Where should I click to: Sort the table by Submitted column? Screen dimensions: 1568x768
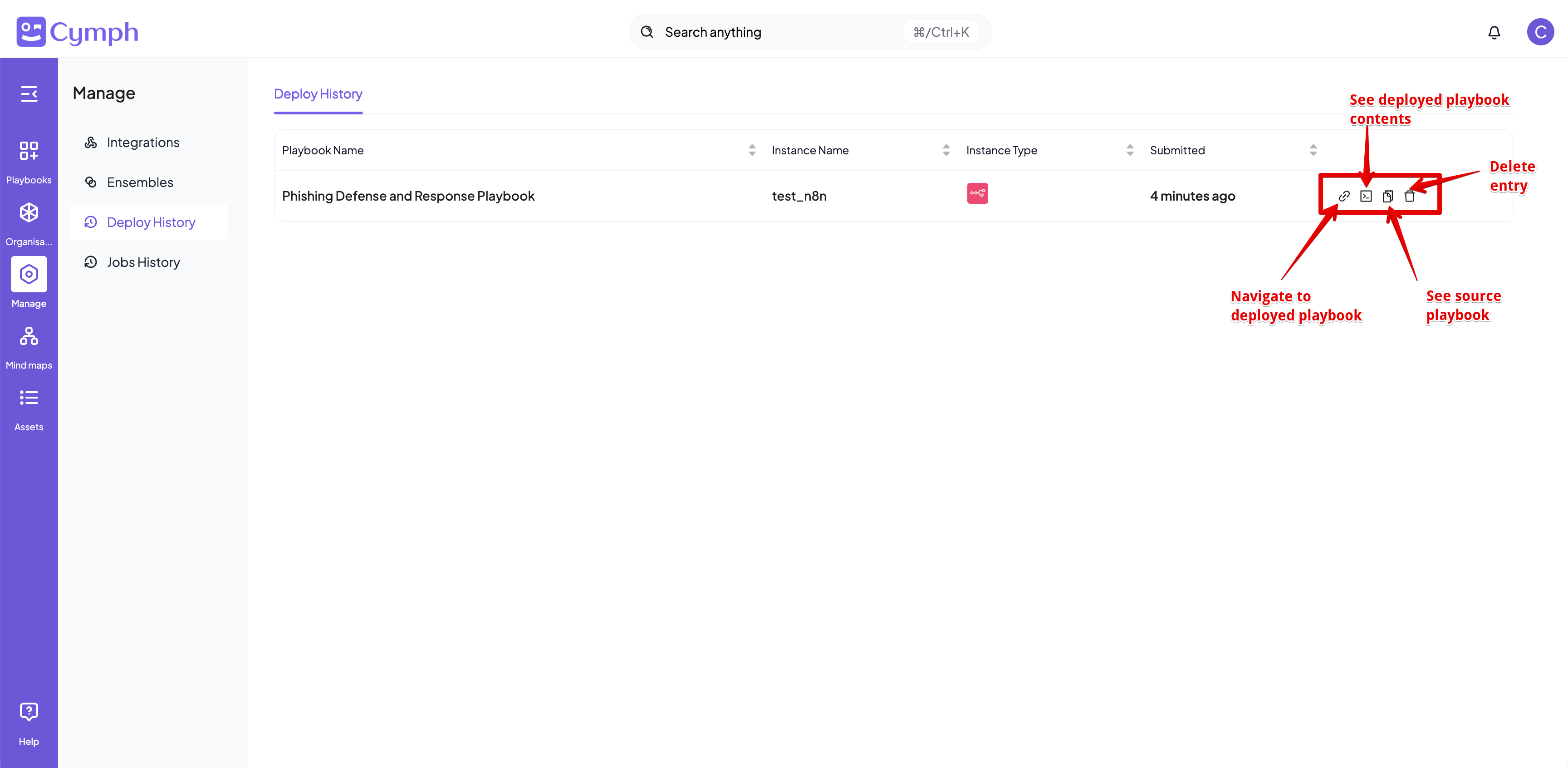point(1313,150)
